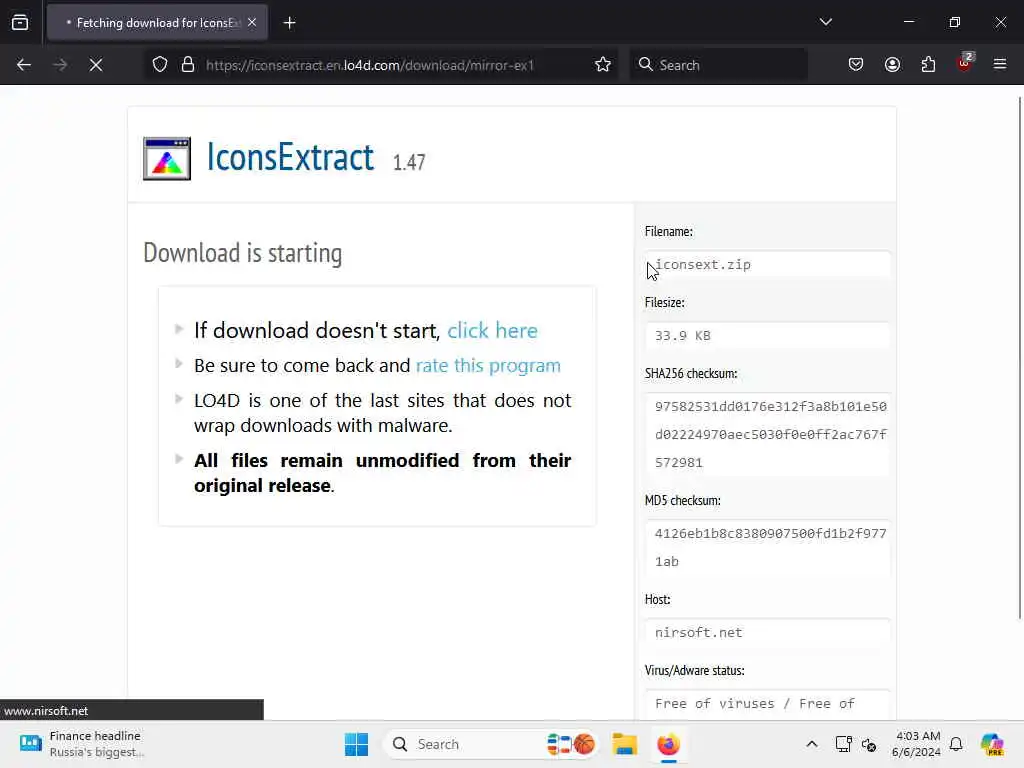
Task: Open the clock and calendar flyout
Action: point(916,744)
